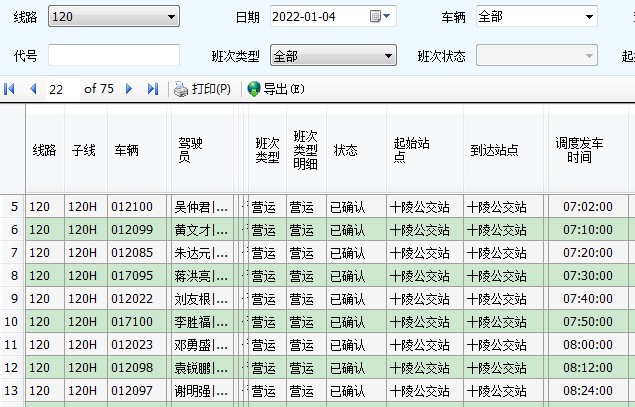Open the disabled 班次状态 dropdown

pyautogui.click(x=589, y=56)
